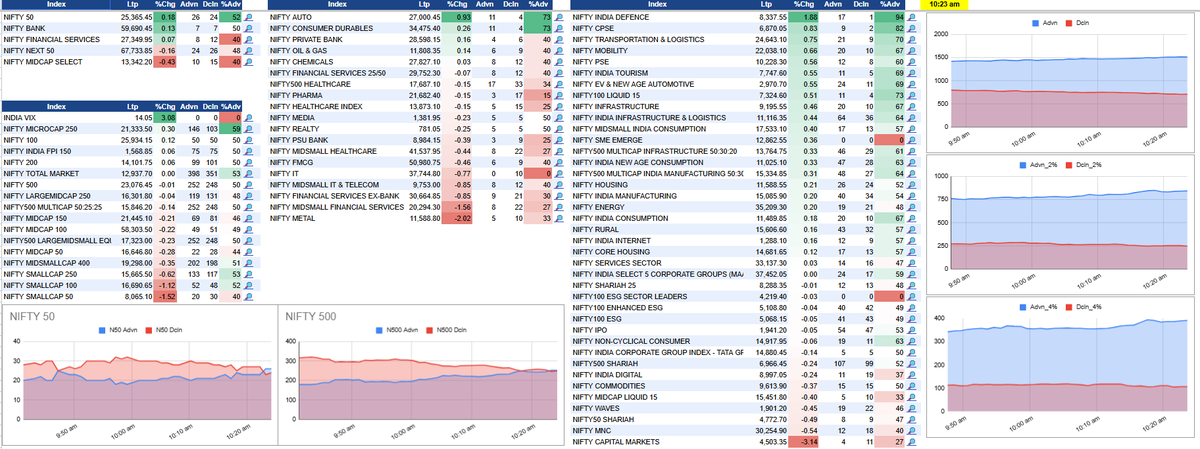Viewport: 1200px width, 449px height.
Task: Select the -3.14 %Chg cell for NIFTY CAPITAL MARKETS
Action: point(805,441)
